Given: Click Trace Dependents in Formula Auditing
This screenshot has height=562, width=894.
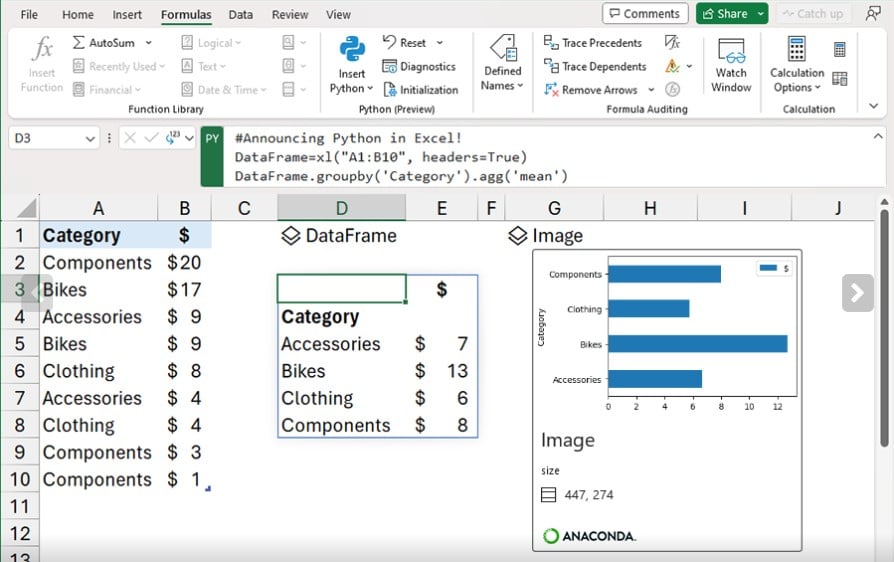Looking at the screenshot, I should [x=594, y=66].
